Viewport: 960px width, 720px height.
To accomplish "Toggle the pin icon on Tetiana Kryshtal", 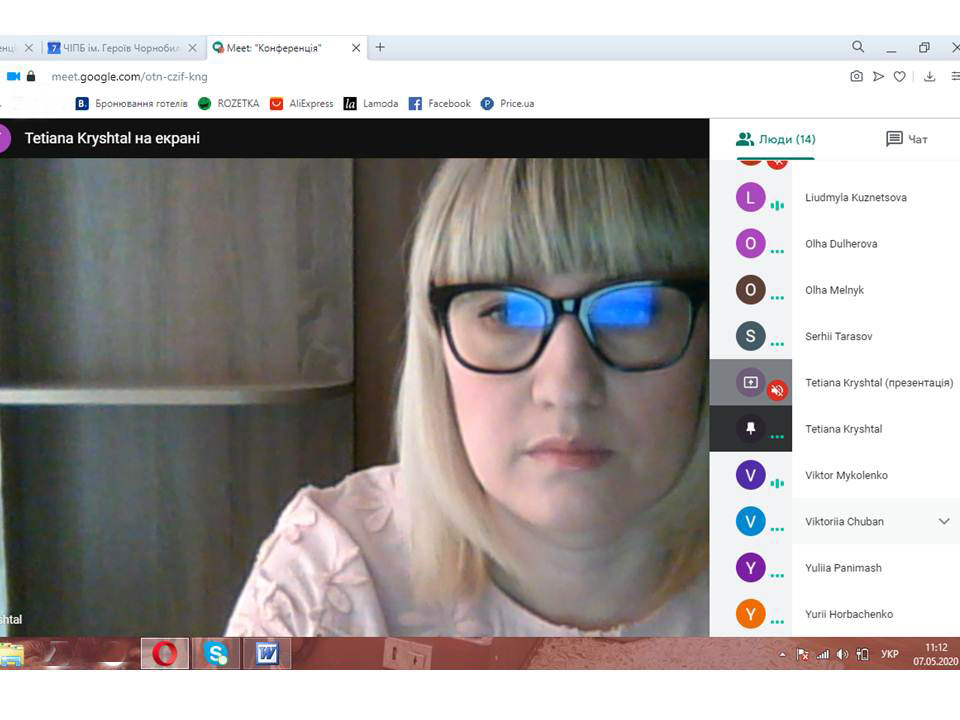I will (750, 429).
